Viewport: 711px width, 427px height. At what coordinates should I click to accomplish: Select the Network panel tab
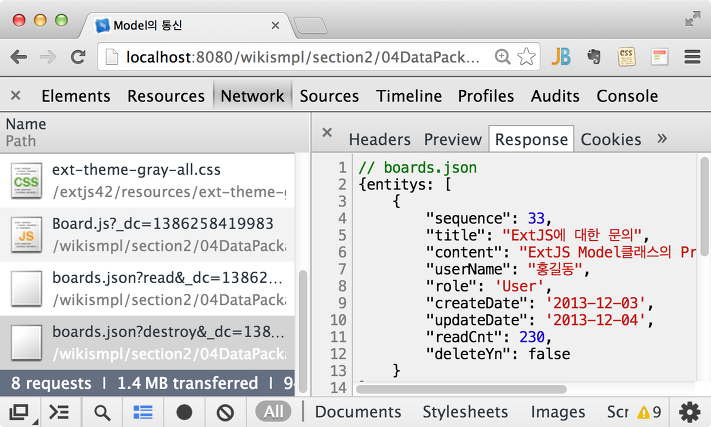pyautogui.click(x=252, y=96)
